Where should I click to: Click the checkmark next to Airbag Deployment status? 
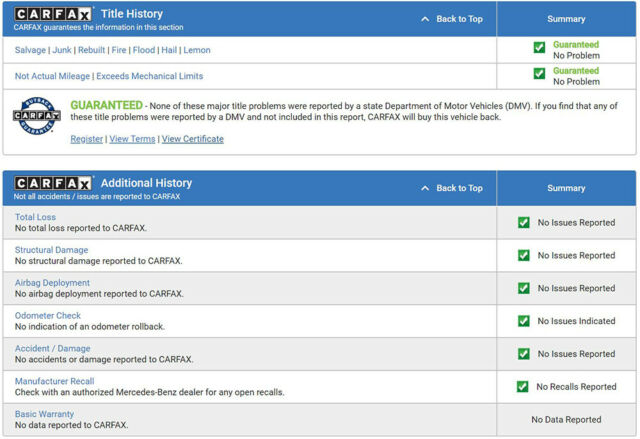tap(523, 288)
